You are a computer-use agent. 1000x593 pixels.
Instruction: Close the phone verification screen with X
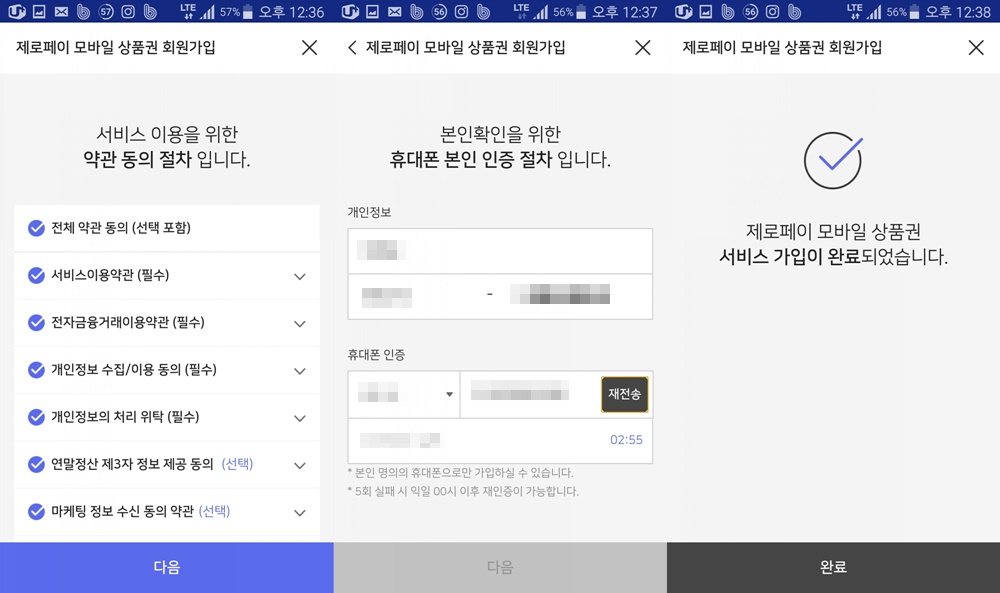point(643,47)
